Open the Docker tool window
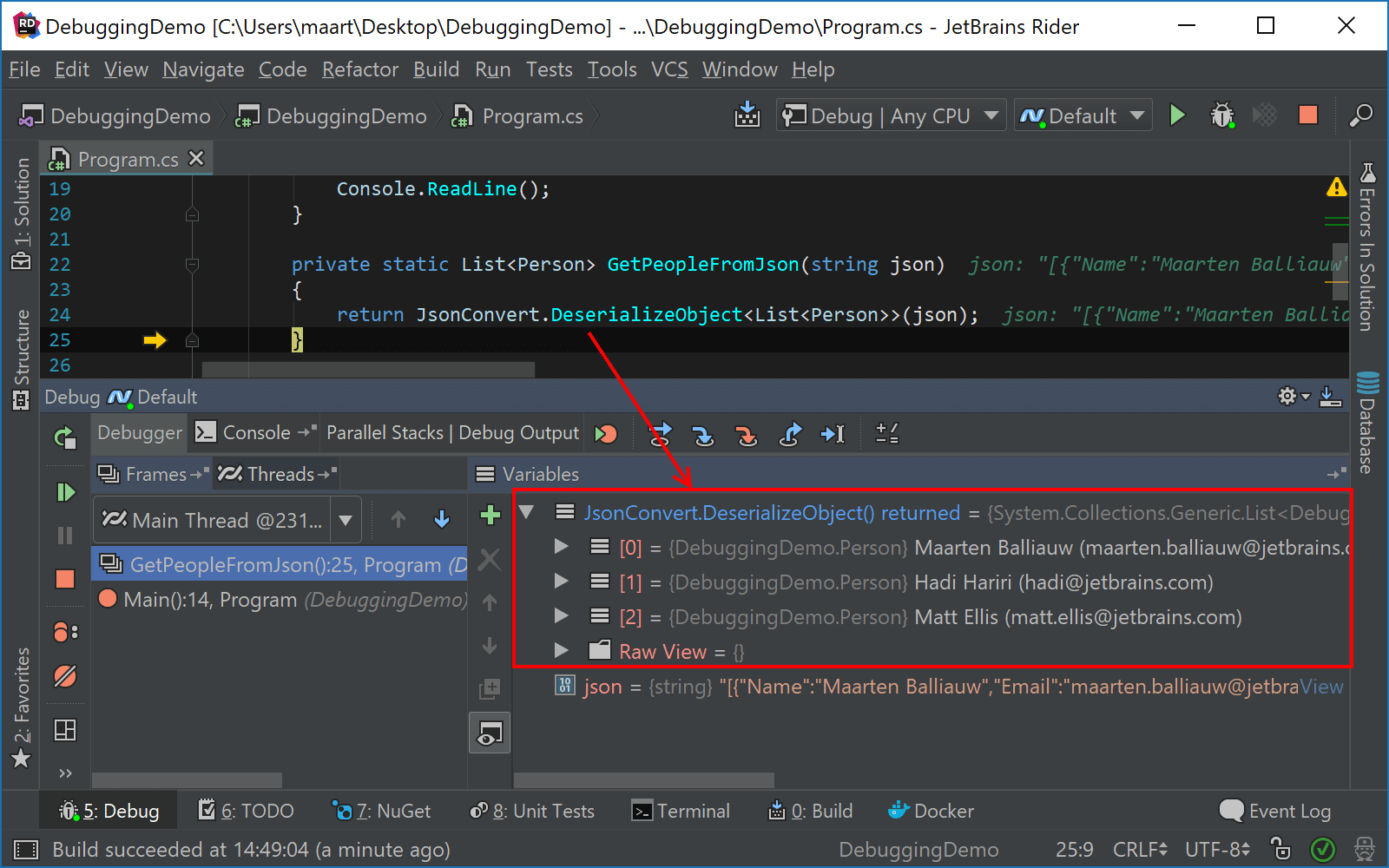Image resolution: width=1389 pixels, height=868 pixels. click(931, 811)
